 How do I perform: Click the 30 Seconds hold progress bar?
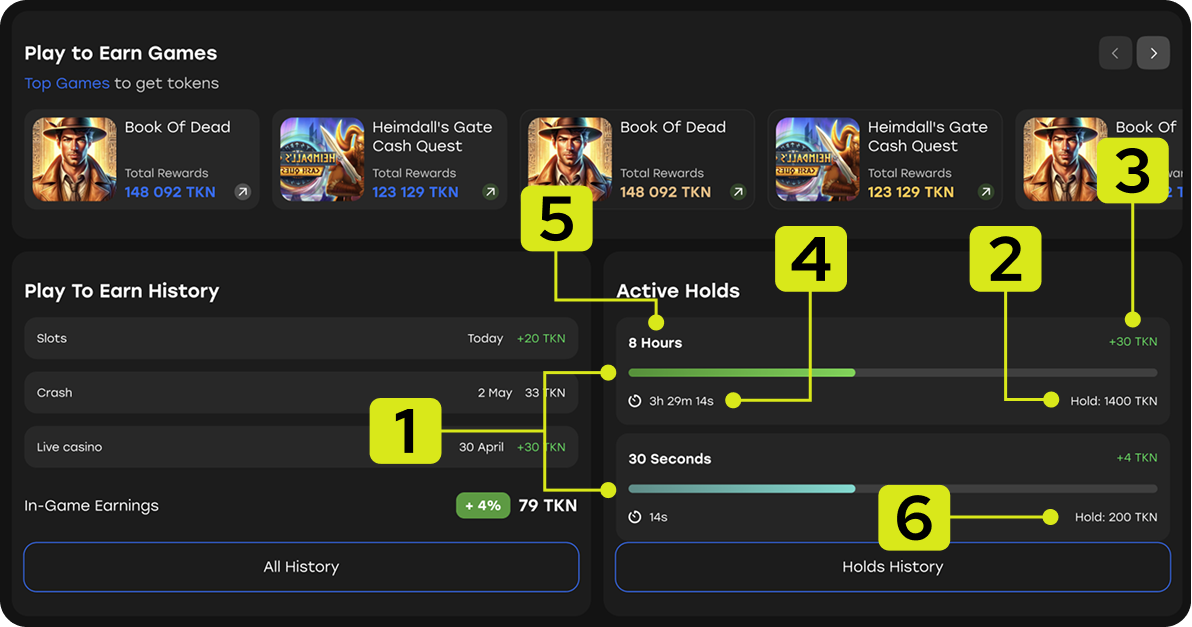point(892,489)
